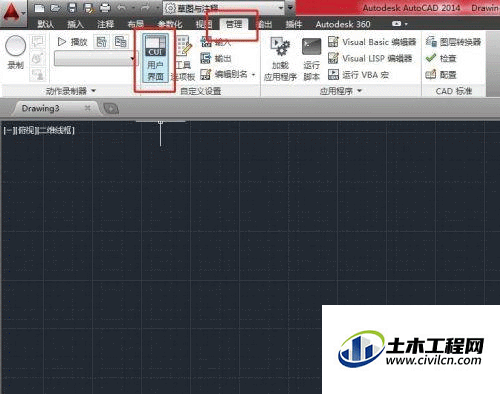This screenshot has width=500, height=394.
Task: Open a file via Quick Access folder icon
Action: point(55,8)
